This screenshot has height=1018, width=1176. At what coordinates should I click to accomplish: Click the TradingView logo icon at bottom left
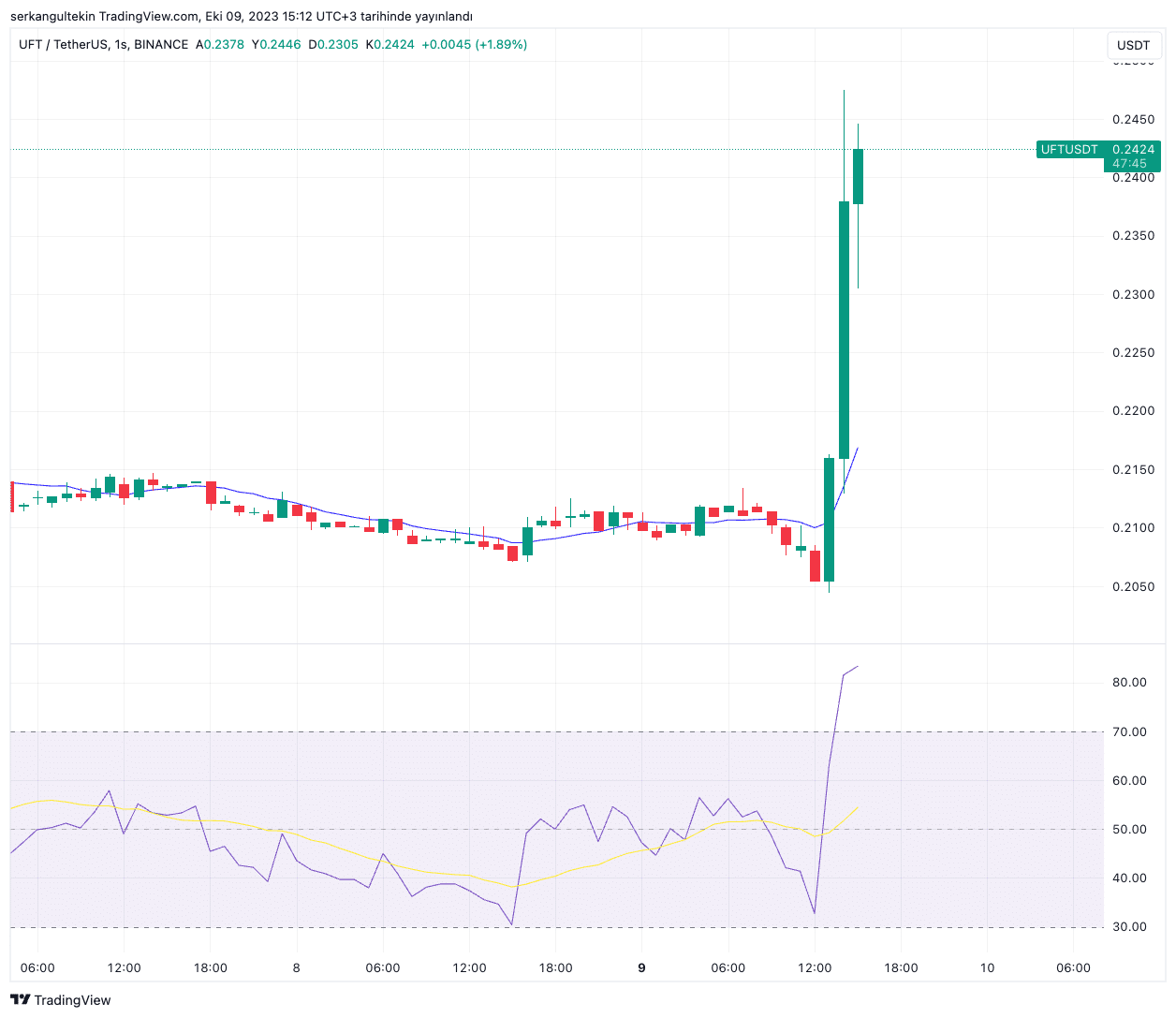20,999
